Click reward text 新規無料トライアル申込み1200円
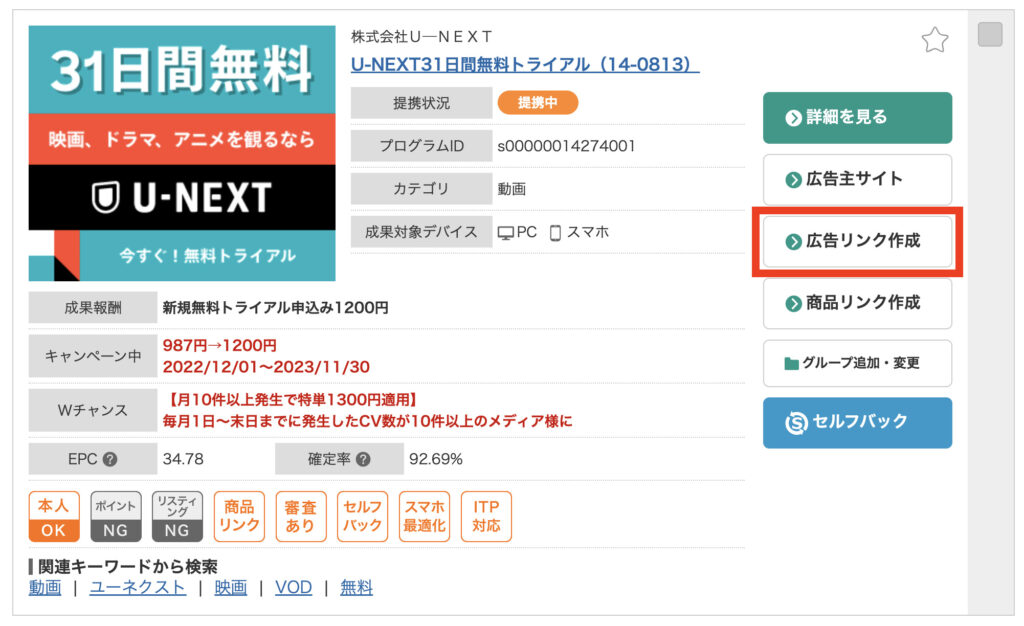This screenshot has width=1024, height=626. coord(276,307)
